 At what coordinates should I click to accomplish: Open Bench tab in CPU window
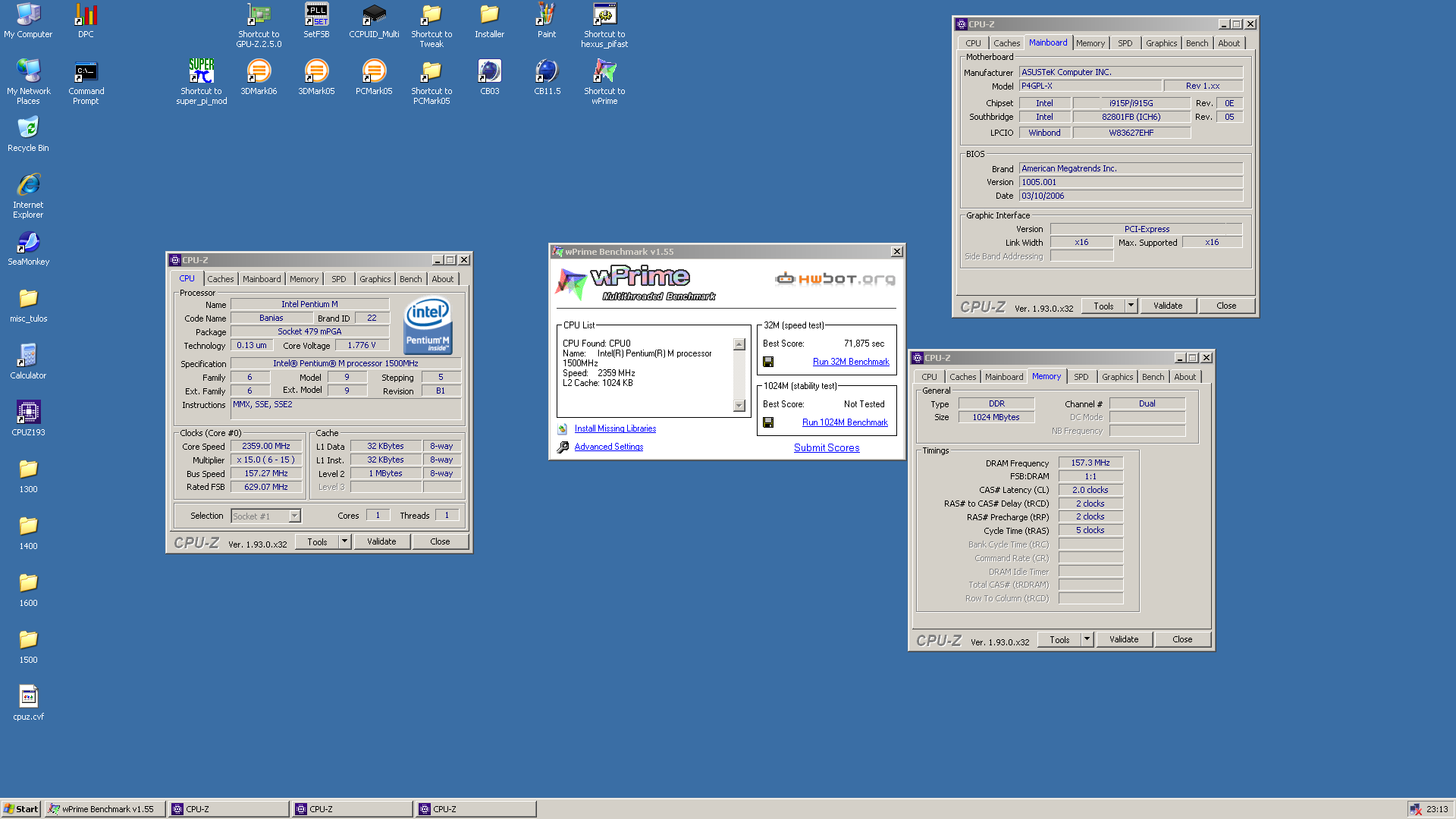(411, 279)
